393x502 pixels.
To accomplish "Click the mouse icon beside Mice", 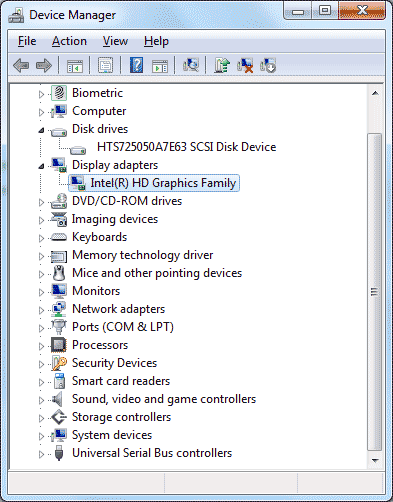I will tap(59, 273).
